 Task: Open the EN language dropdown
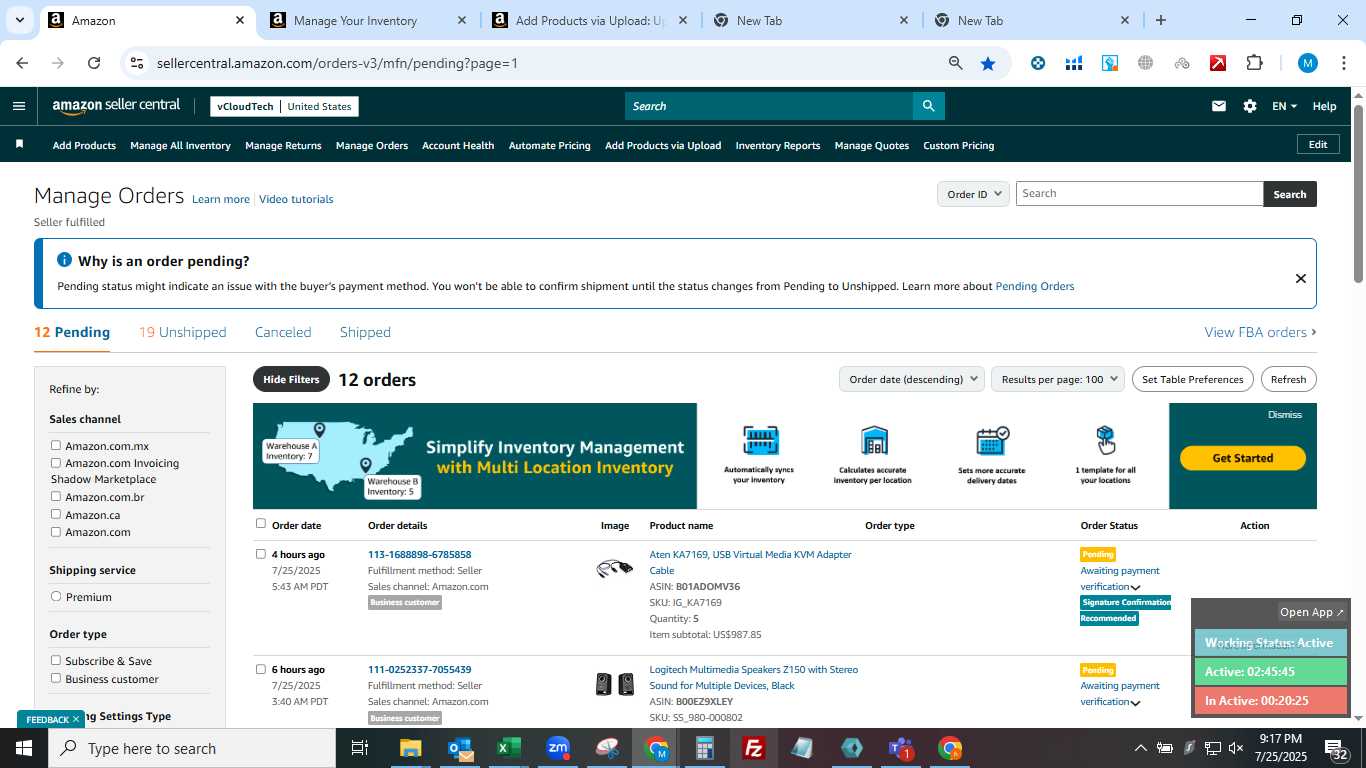1284,106
